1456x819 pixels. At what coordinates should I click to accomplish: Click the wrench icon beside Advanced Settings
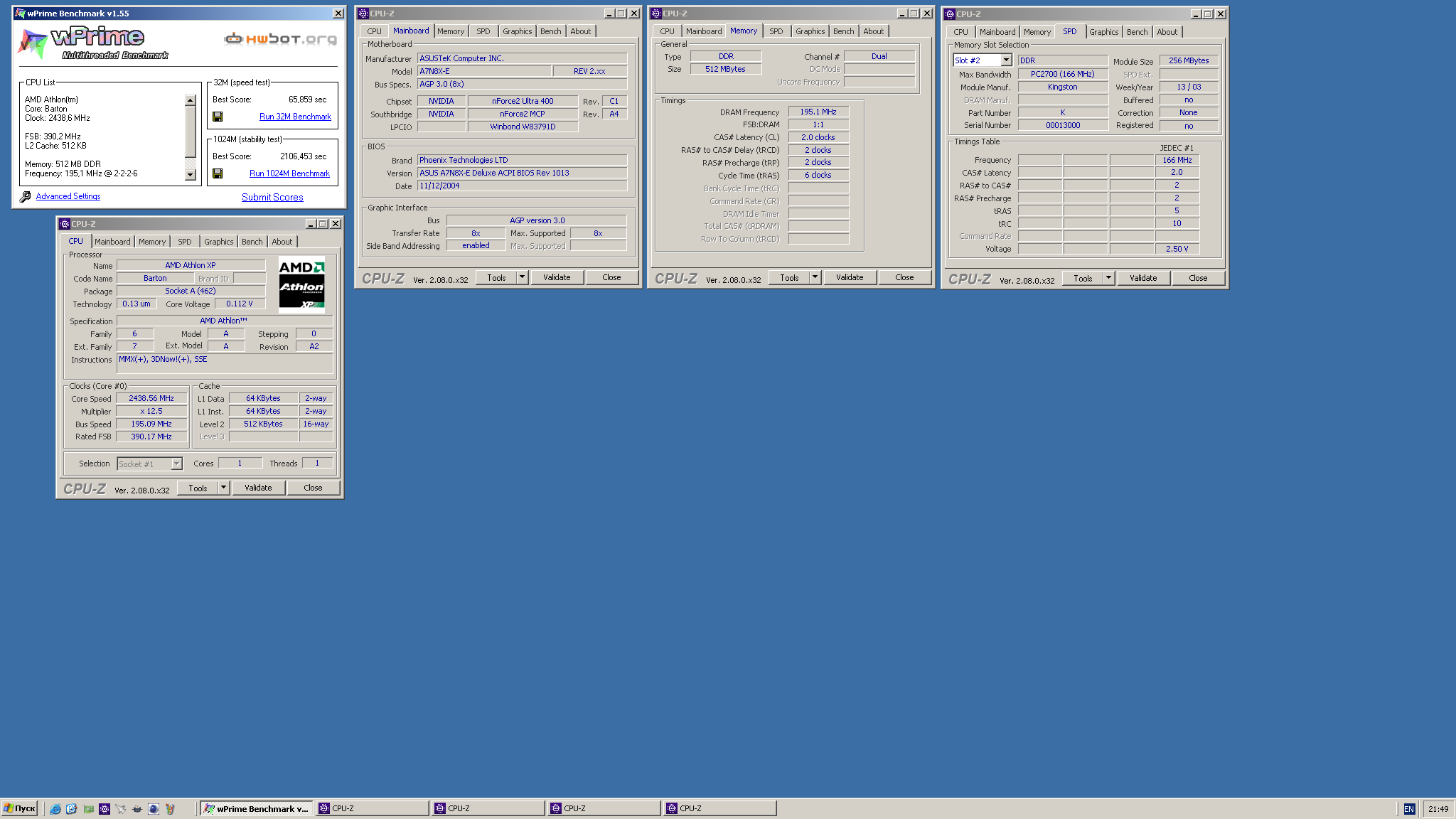pyautogui.click(x=25, y=197)
